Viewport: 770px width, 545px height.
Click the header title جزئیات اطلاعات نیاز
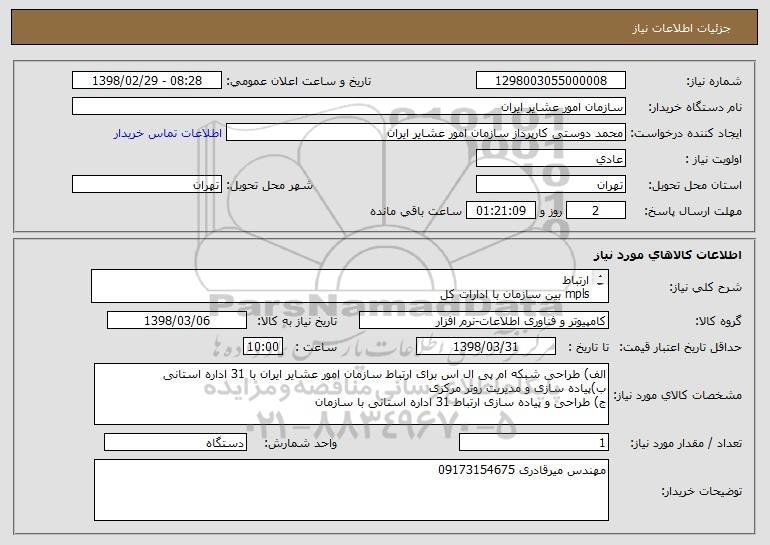pos(681,28)
